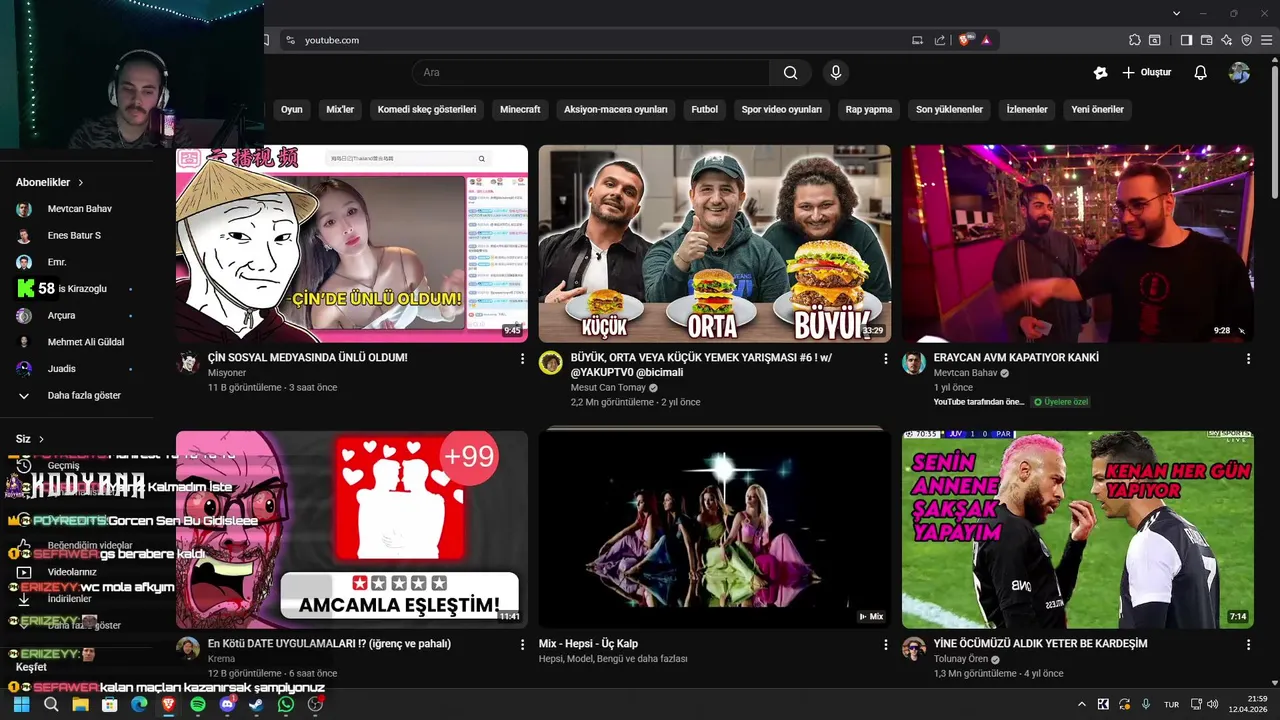Select the Rap yapma filter chip

click(x=869, y=109)
